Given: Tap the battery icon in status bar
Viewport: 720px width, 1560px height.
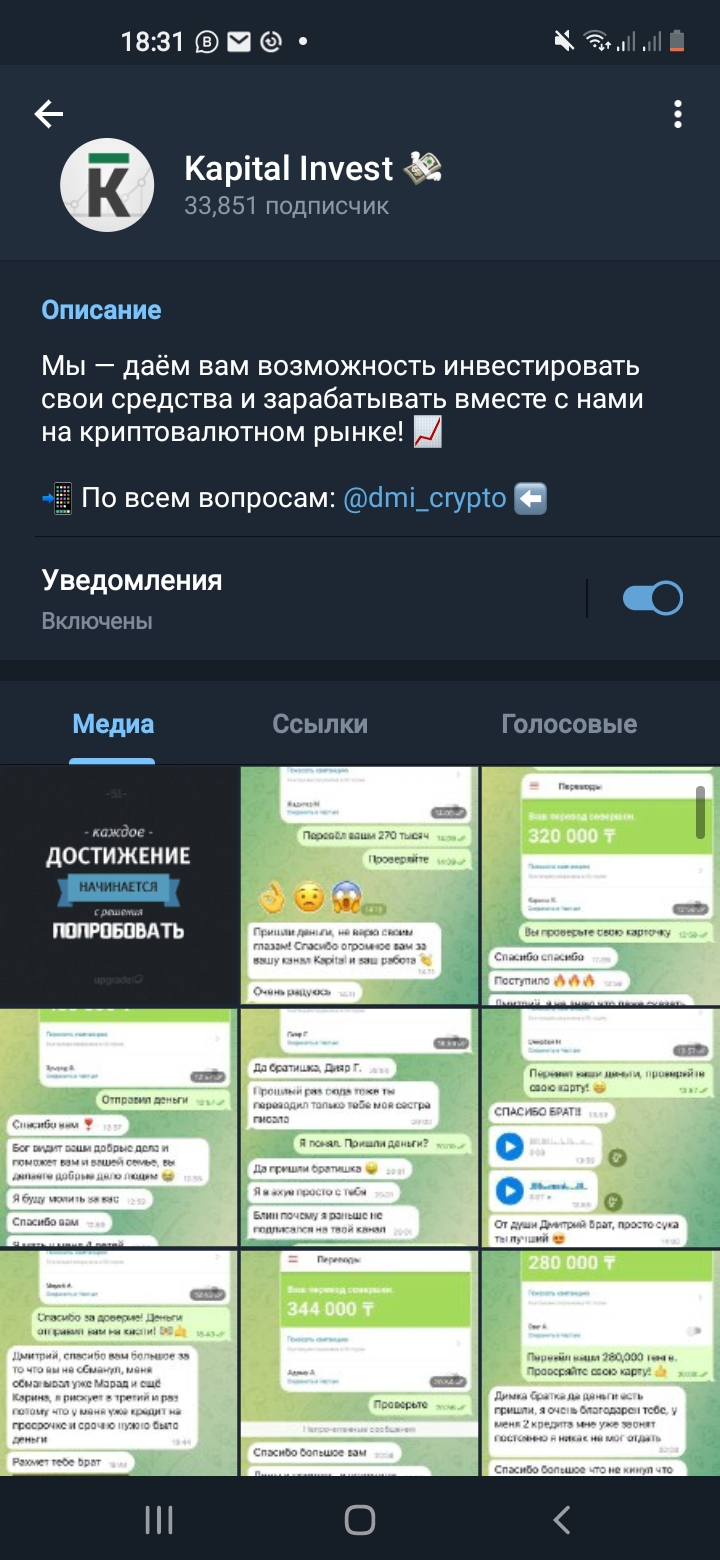Looking at the screenshot, I should [x=678, y=41].
